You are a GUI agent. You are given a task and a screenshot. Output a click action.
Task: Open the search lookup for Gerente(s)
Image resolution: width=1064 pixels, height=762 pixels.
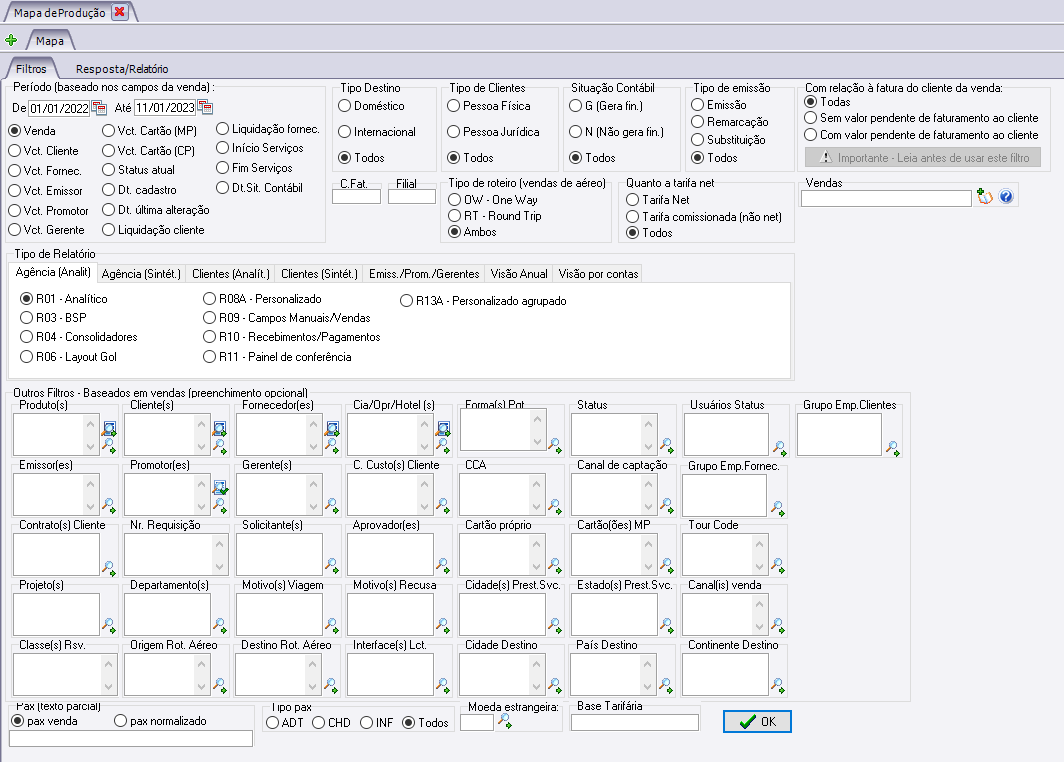pyautogui.click(x=332, y=506)
